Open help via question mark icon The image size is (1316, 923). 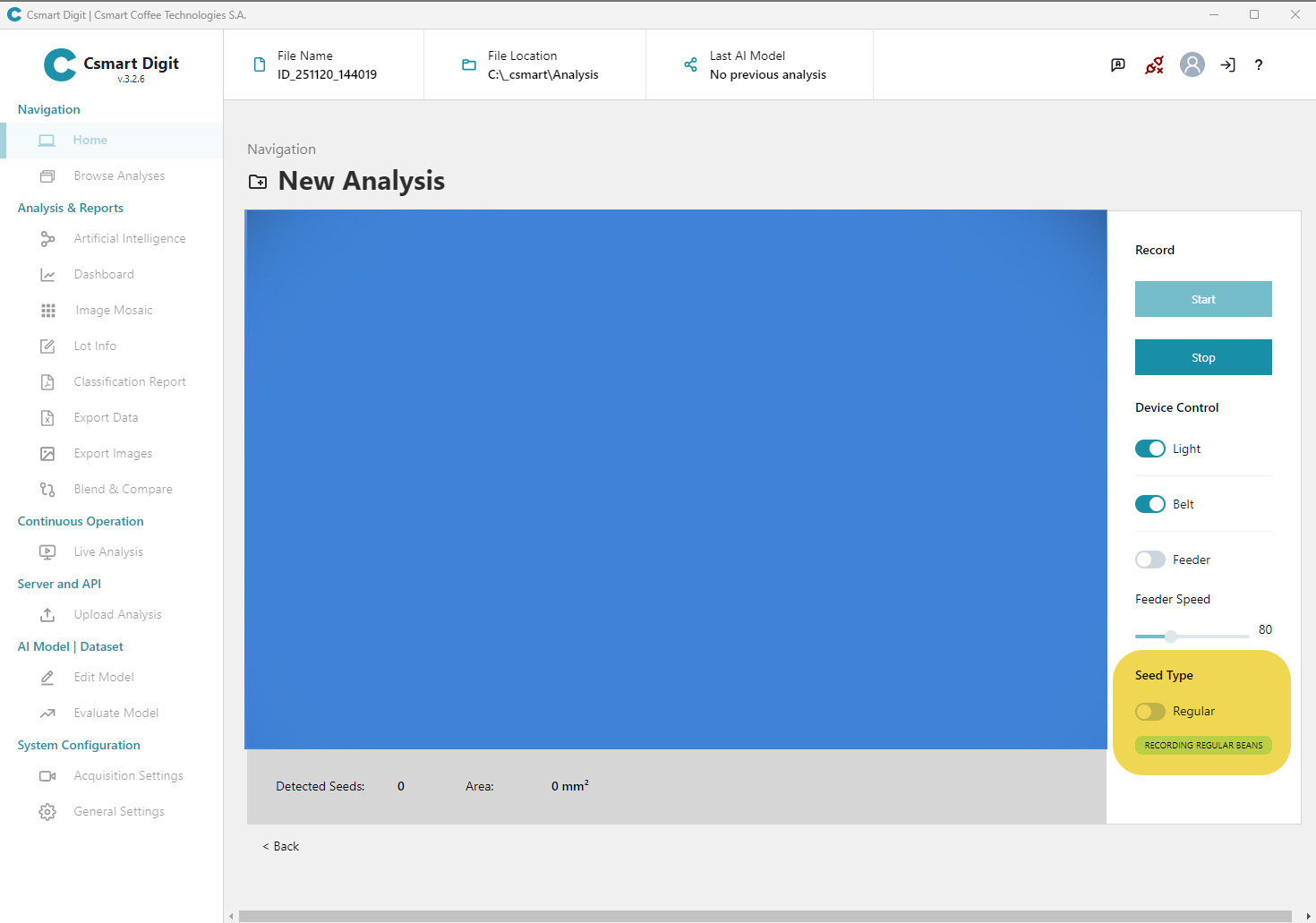coord(1258,64)
